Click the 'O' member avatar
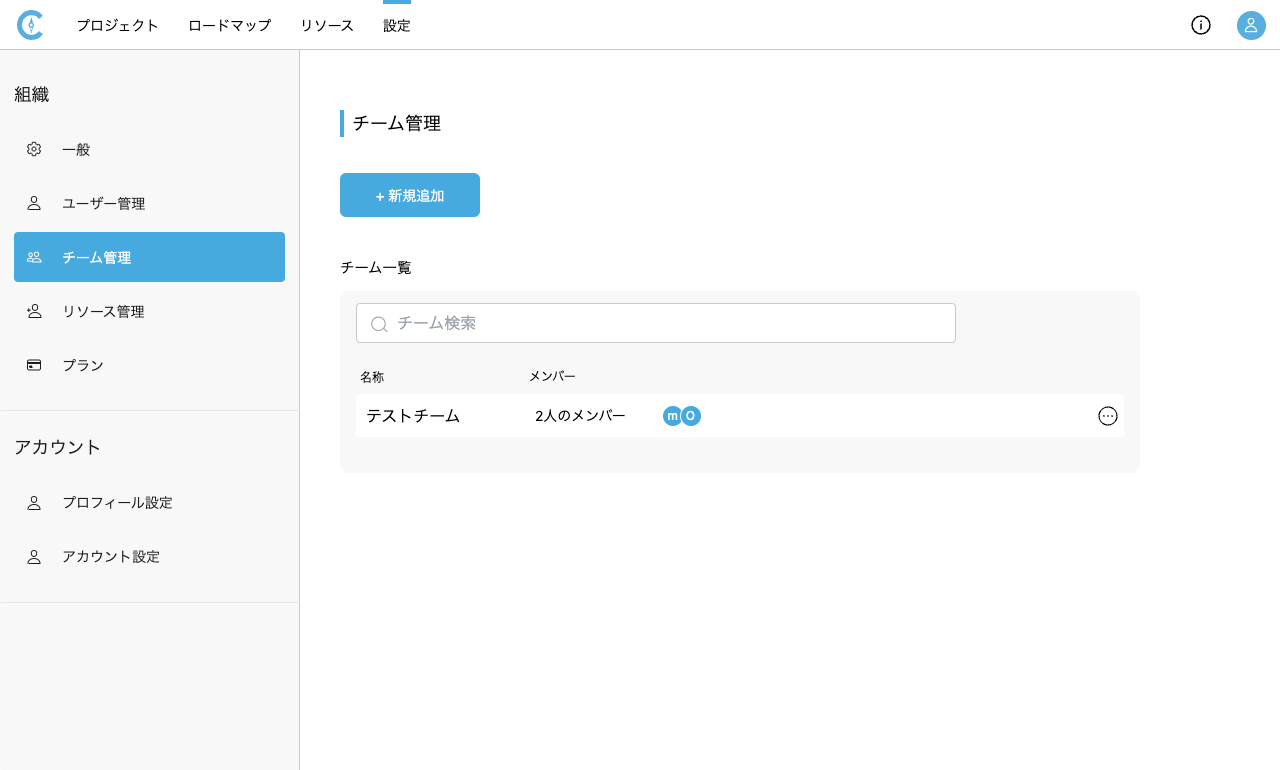Screen dimensions: 1280x770 [691, 416]
